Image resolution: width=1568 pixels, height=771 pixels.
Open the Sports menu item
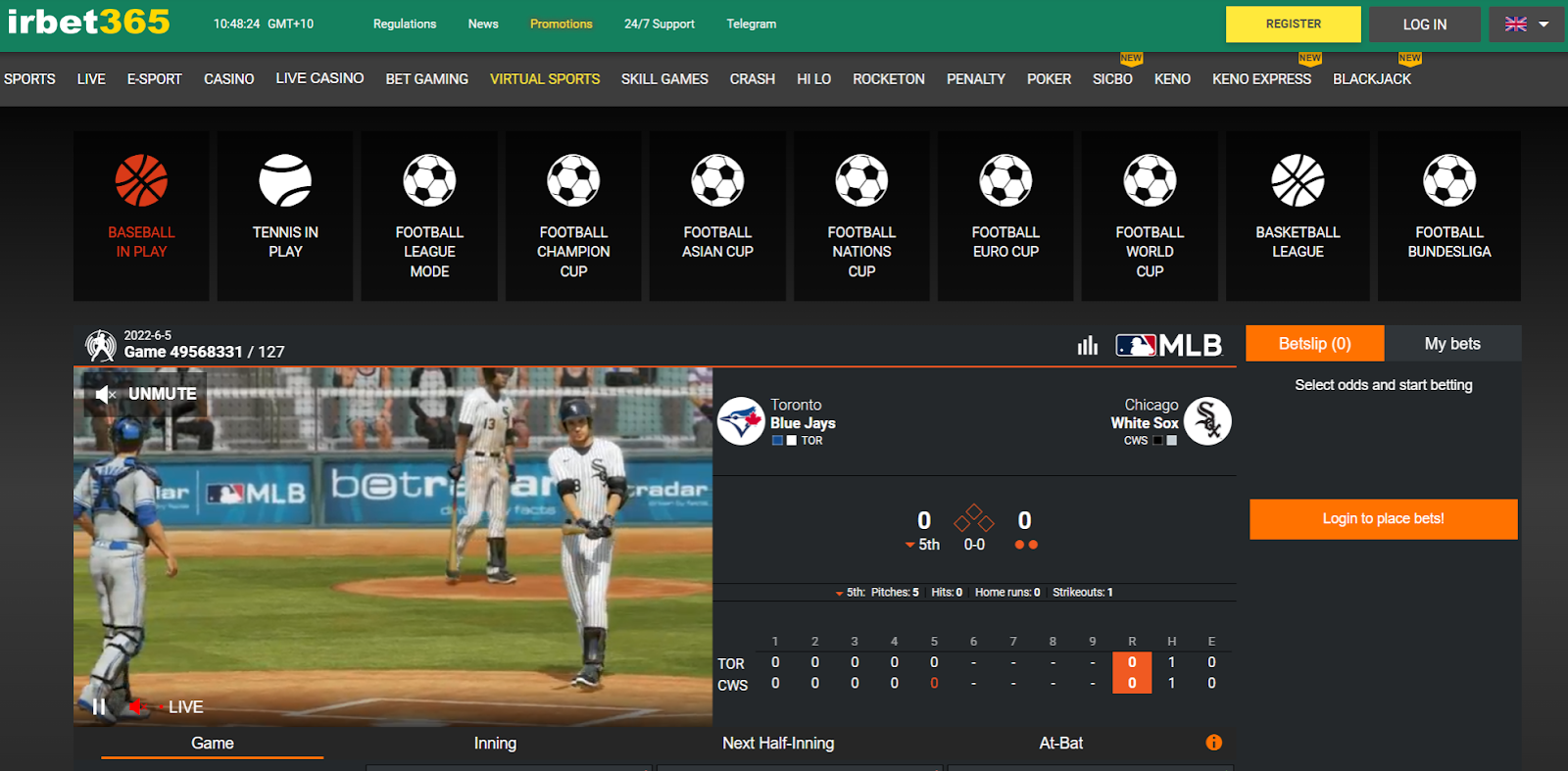click(29, 78)
